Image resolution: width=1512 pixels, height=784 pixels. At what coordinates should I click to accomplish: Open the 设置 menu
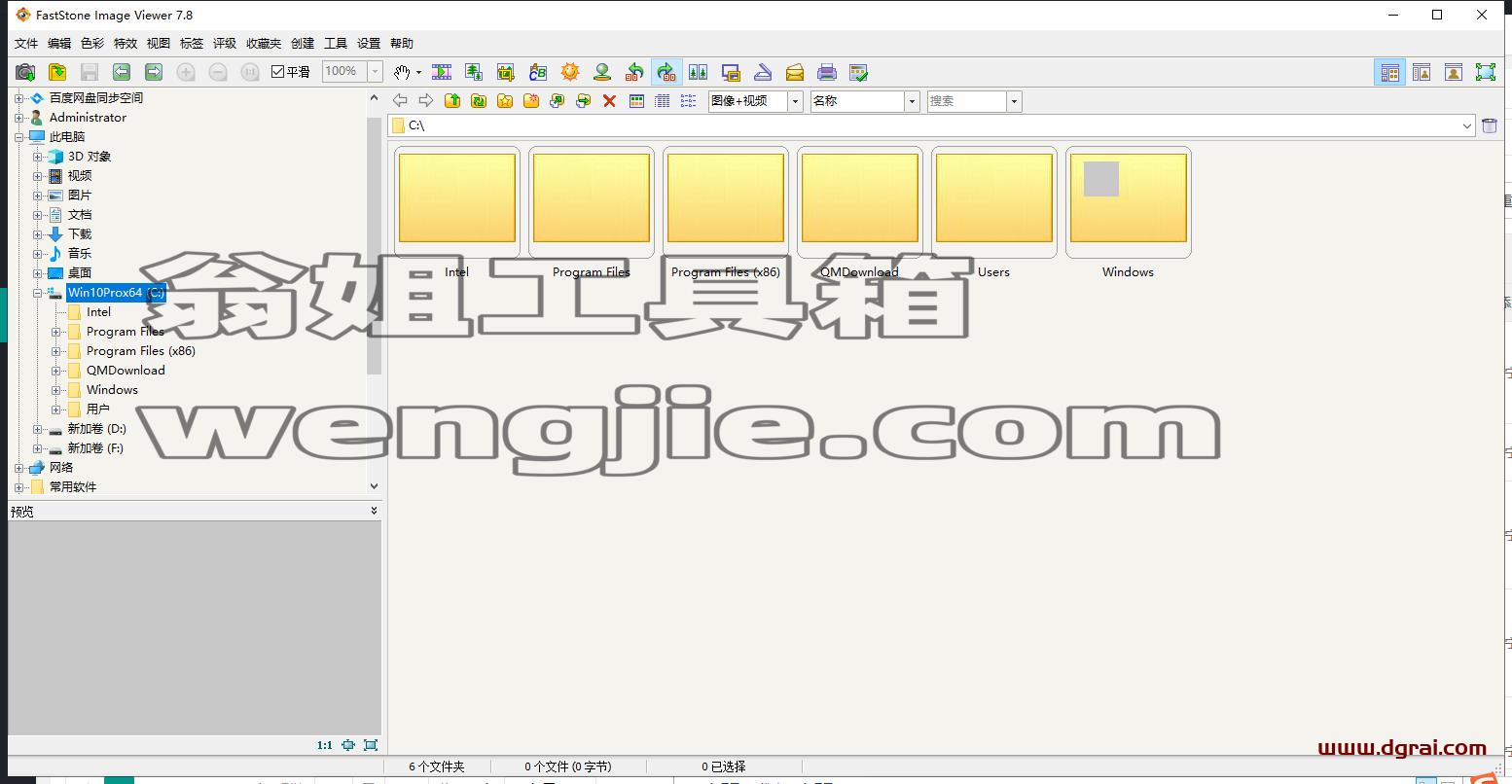point(369,44)
